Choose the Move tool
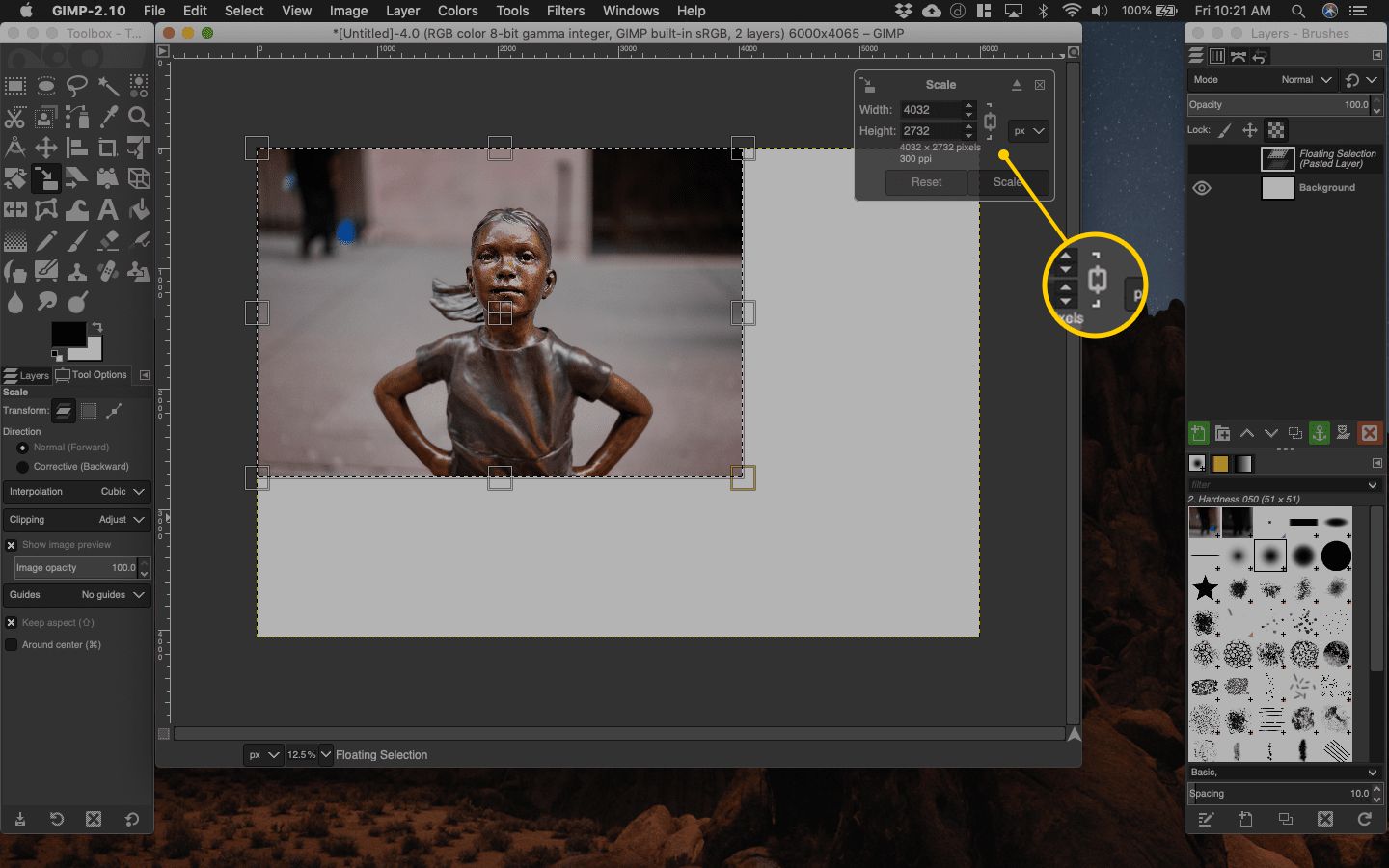Image resolution: width=1389 pixels, height=868 pixels. click(46, 148)
